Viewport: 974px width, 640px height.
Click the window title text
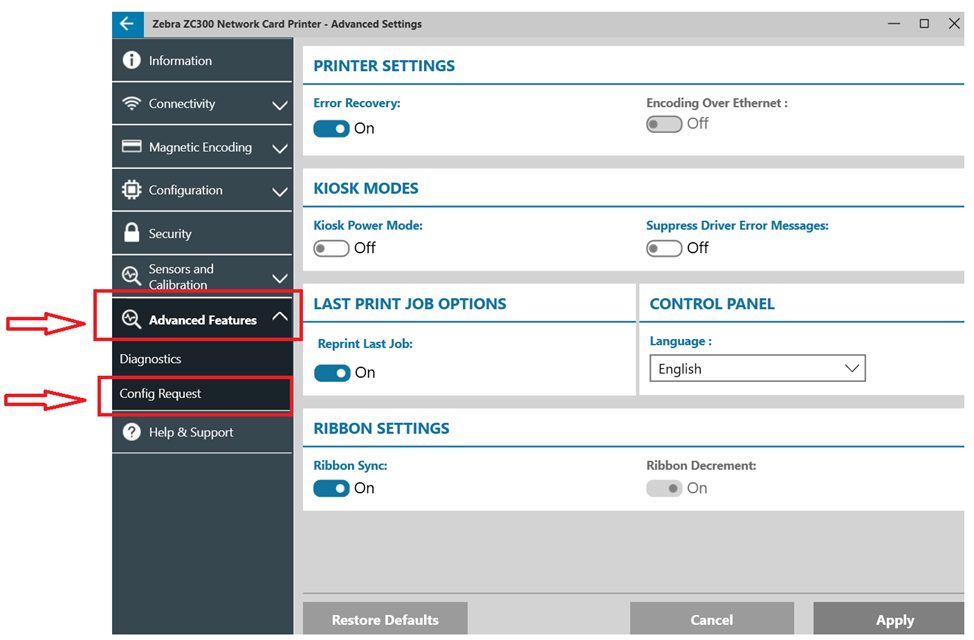287,24
